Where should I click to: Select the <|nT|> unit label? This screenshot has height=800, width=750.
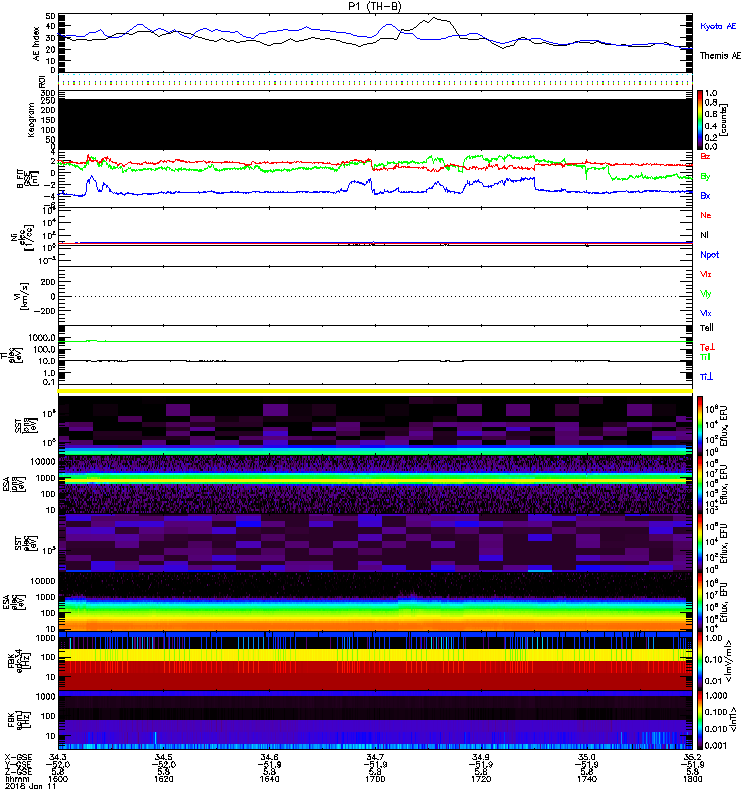pos(735,720)
